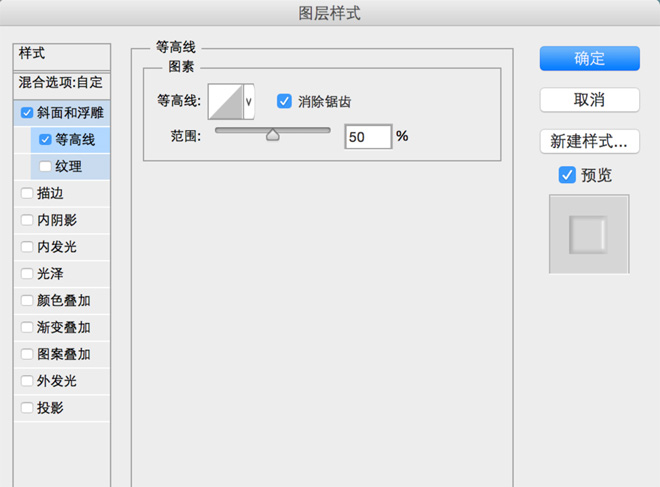Screen dimensions: 660x487
Task: Disable the 预览 preview checkbox
Action: [567, 175]
